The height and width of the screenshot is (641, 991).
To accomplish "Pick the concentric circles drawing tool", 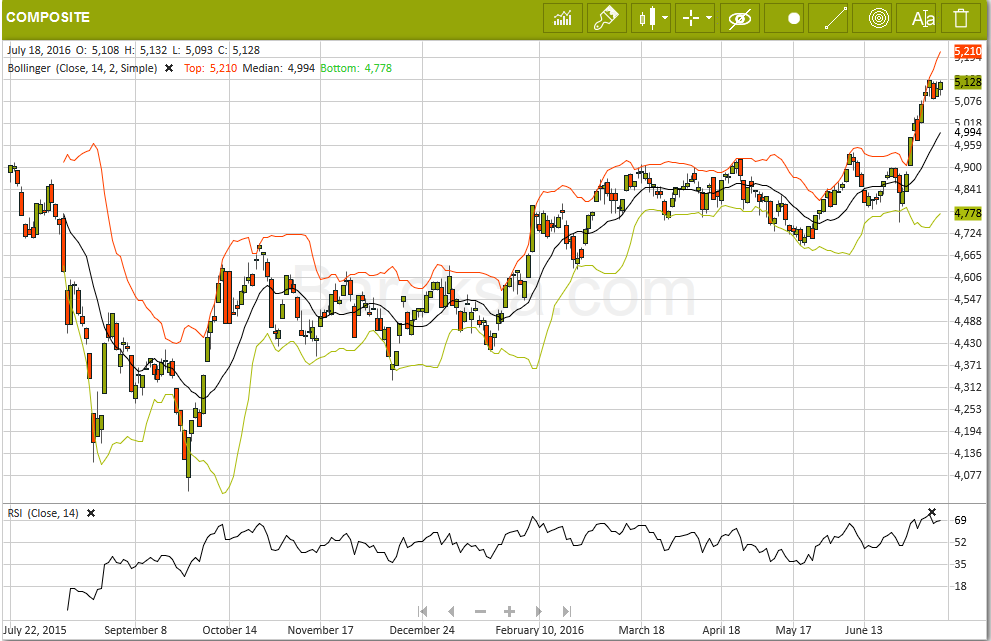I will click(x=878, y=18).
